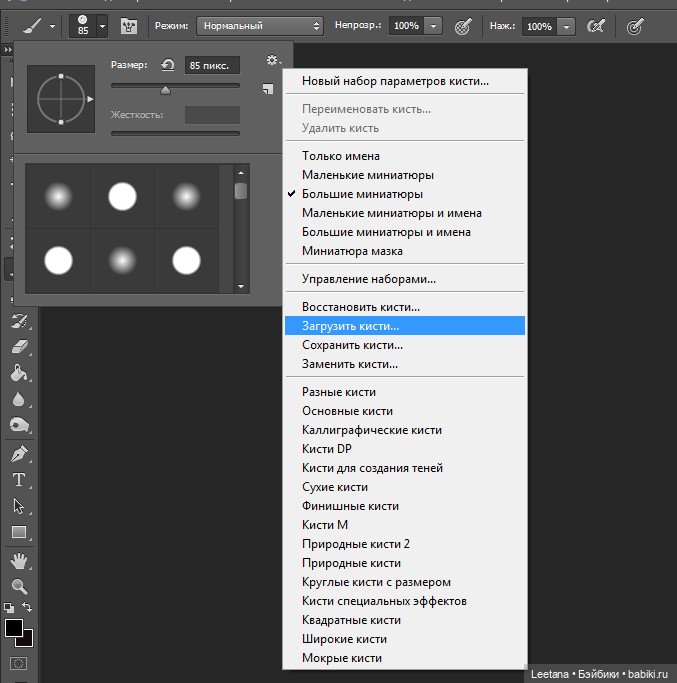Click the brush size field 85 пикс.
The image size is (677, 683).
pyautogui.click(x=212, y=65)
